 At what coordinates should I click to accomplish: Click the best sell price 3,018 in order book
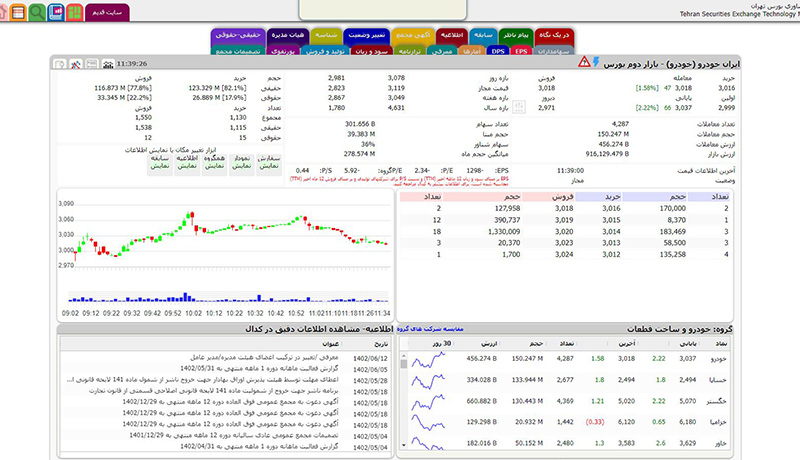[x=564, y=208]
